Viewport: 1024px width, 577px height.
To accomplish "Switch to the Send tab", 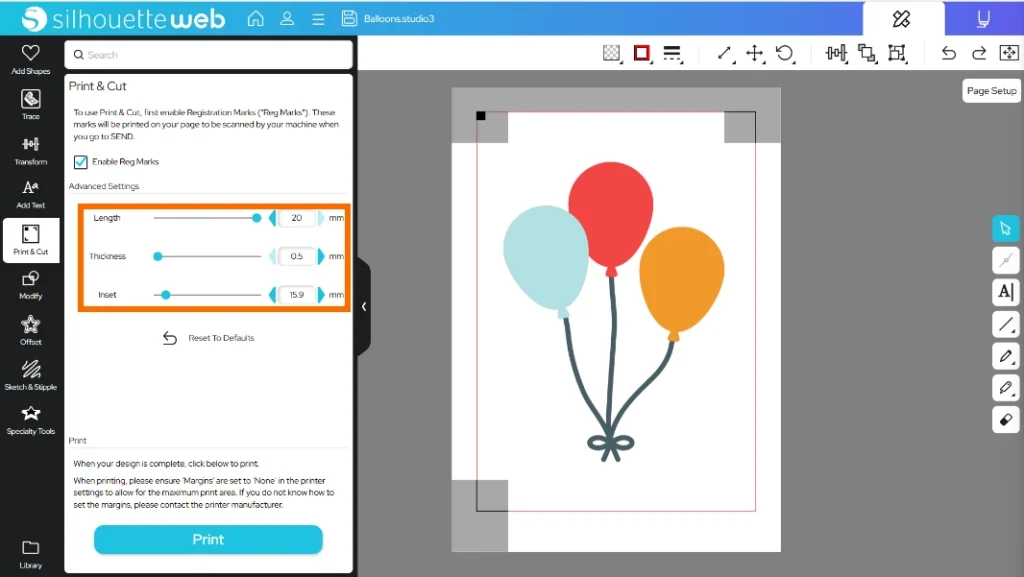I will point(983,18).
